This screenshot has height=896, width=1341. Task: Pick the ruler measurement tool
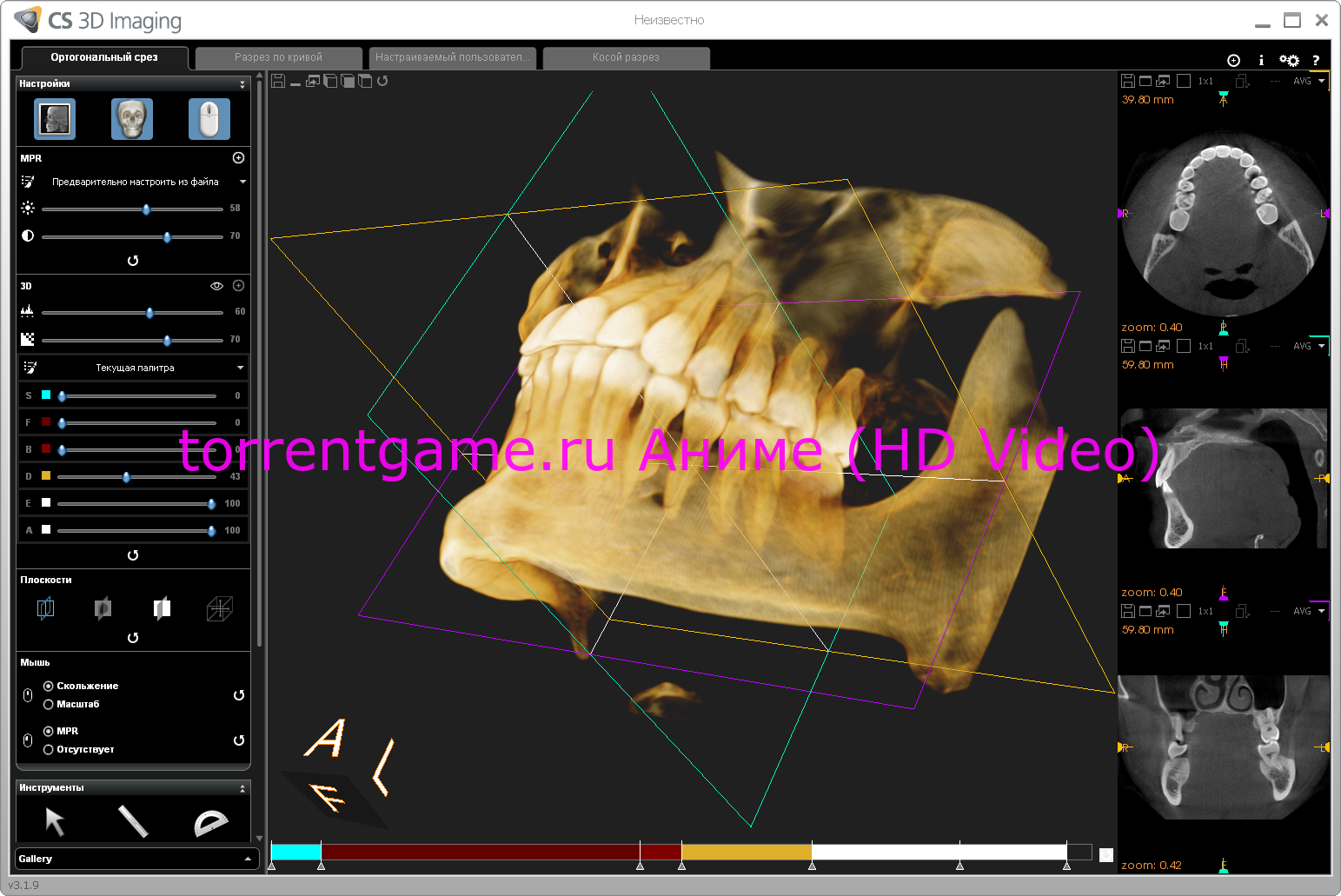(133, 821)
